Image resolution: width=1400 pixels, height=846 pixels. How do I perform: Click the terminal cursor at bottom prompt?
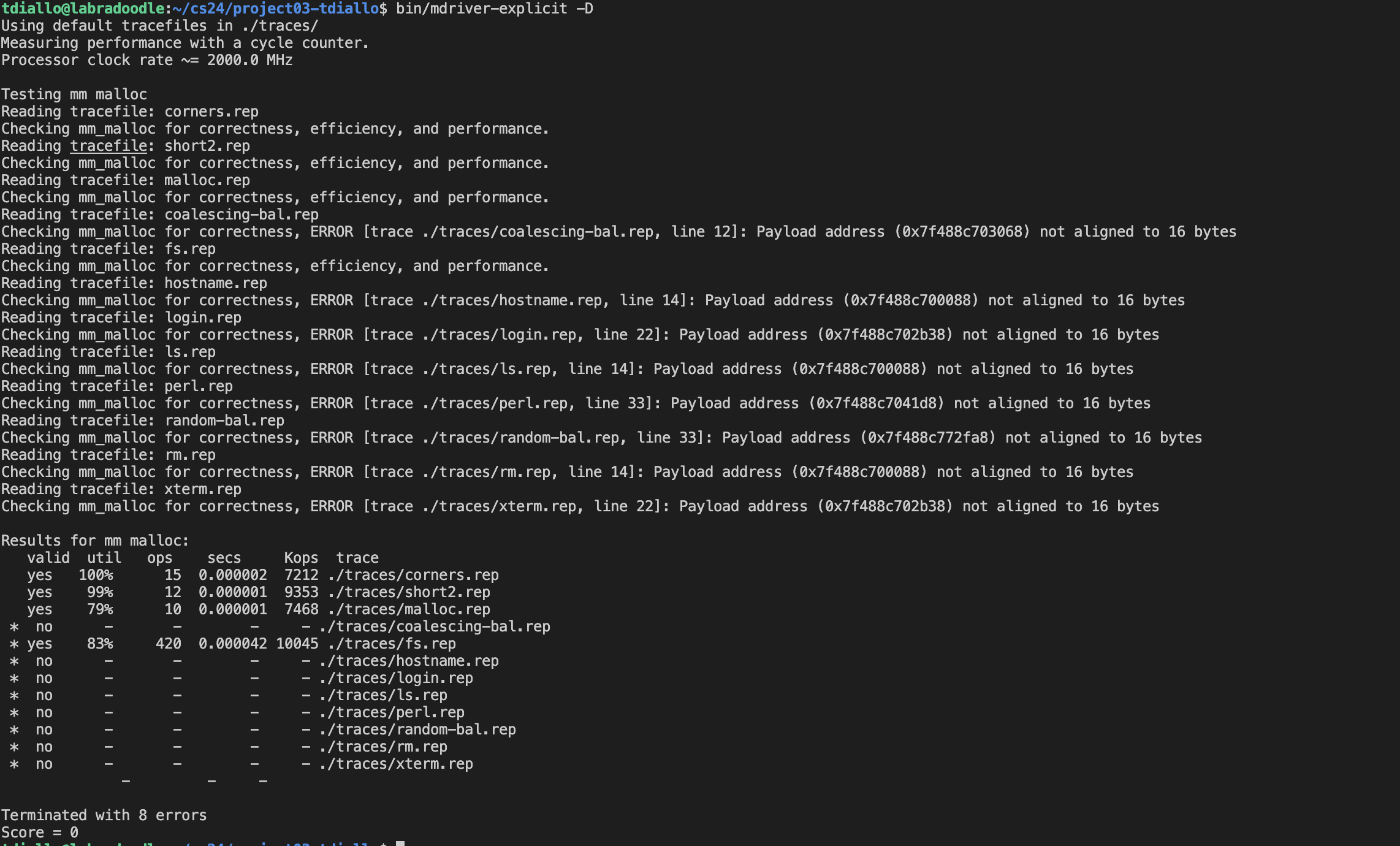pos(400,844)
